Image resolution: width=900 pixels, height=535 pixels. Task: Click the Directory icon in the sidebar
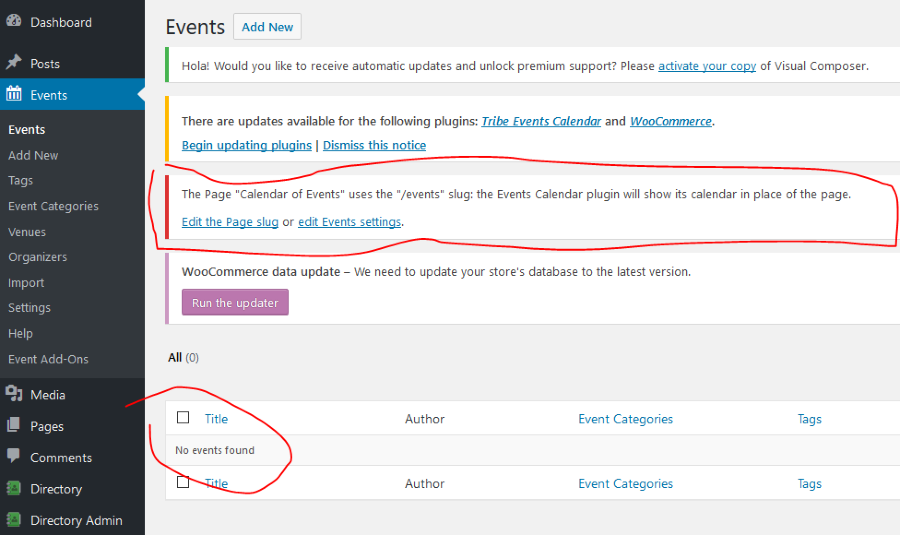click(x=14, y=488)
